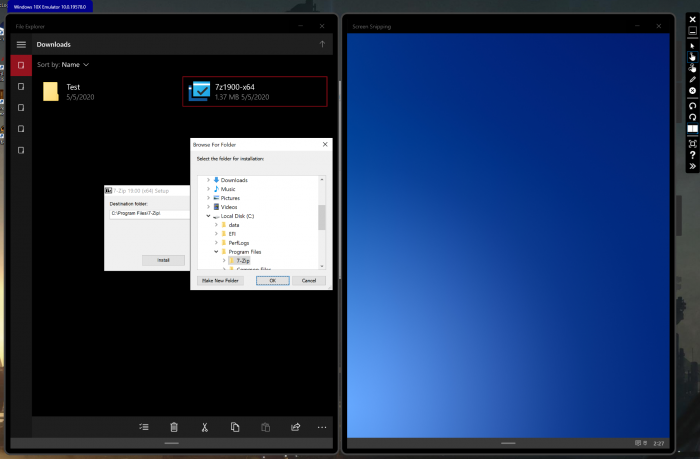Image resolution: width=700 pixels, height=459 pixels.
Task: Toggle selection mode checklist icon in File Explorer
Action: tap(144, 427)
